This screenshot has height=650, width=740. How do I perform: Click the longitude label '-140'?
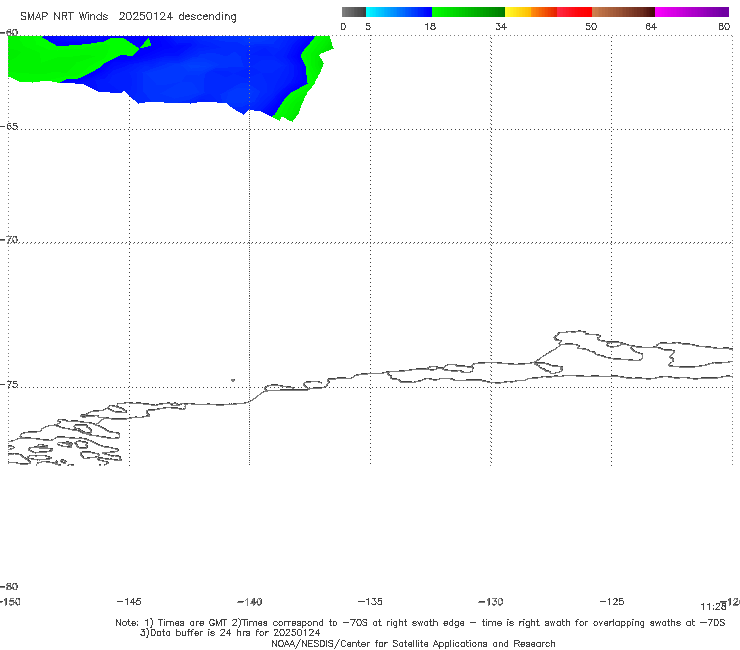250,602
